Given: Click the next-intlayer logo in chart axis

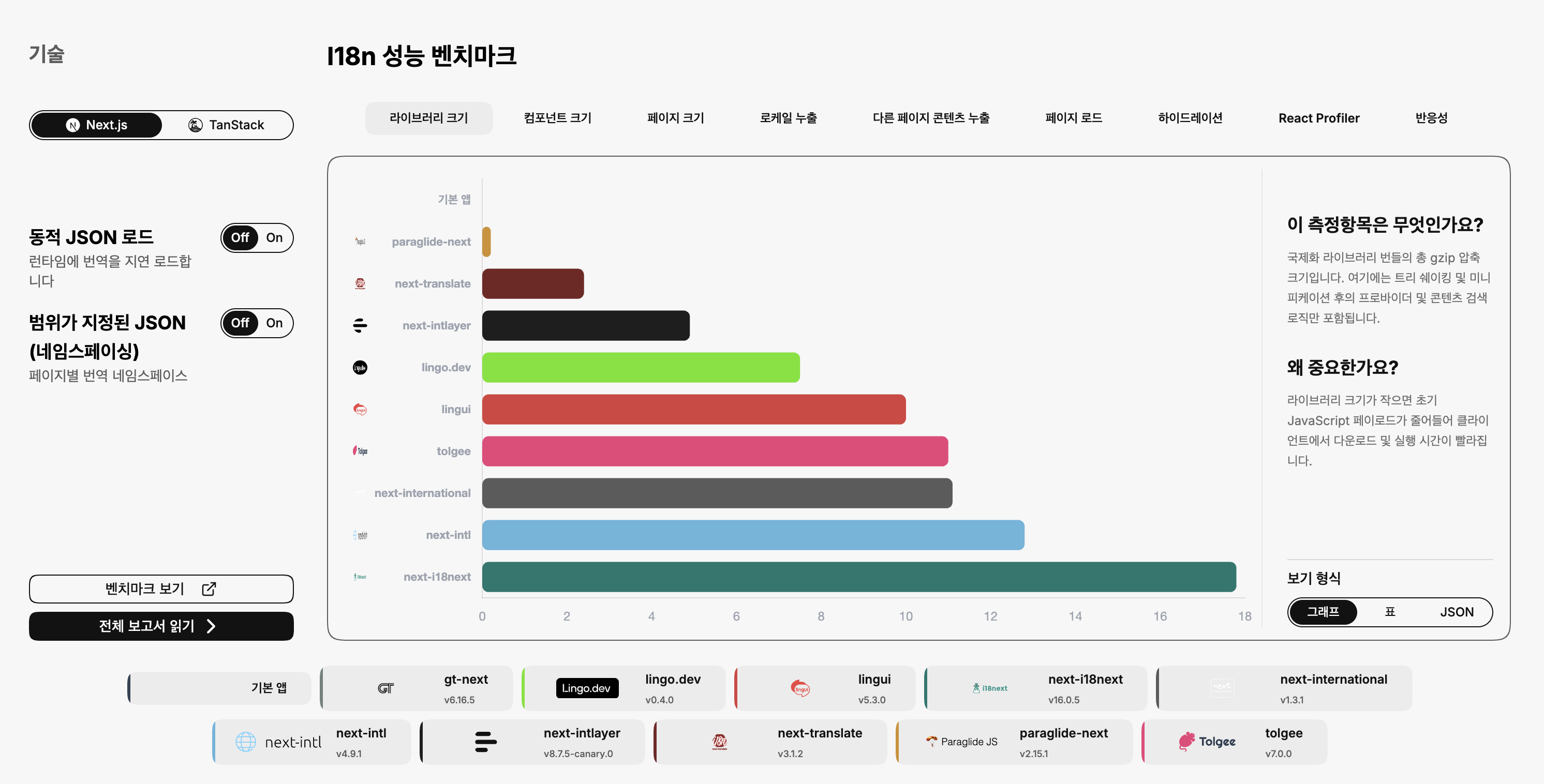Looking at the screenshot, I should 360,325.
